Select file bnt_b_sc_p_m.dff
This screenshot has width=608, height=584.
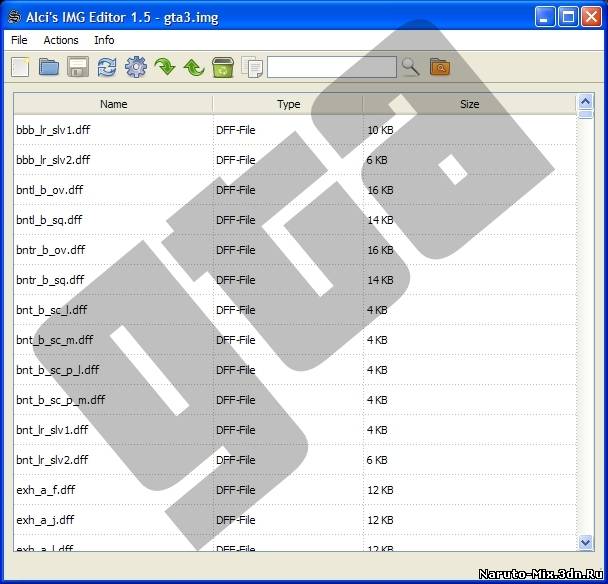[x=60, y=400]
